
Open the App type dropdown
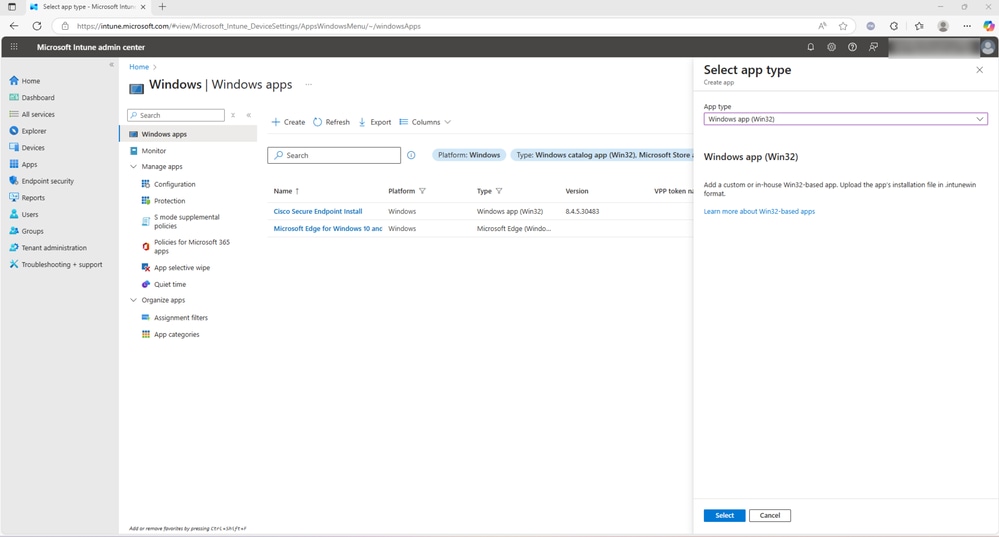click(x=845, y=119)
